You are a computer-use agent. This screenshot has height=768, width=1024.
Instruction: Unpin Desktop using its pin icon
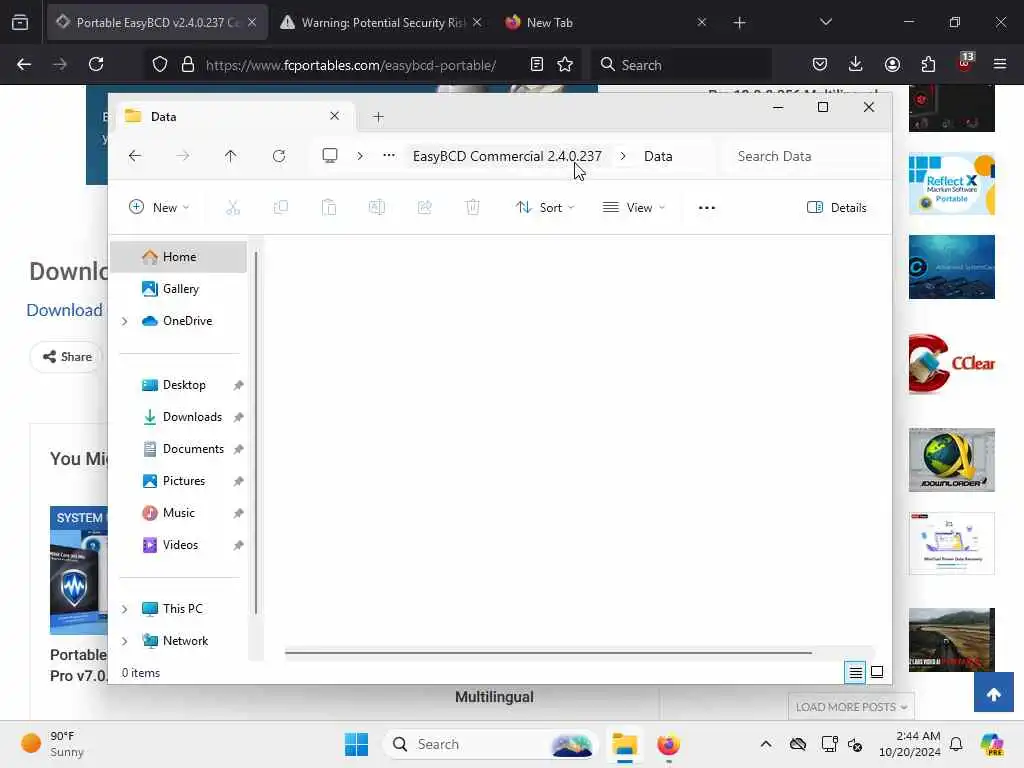[238, 385]
